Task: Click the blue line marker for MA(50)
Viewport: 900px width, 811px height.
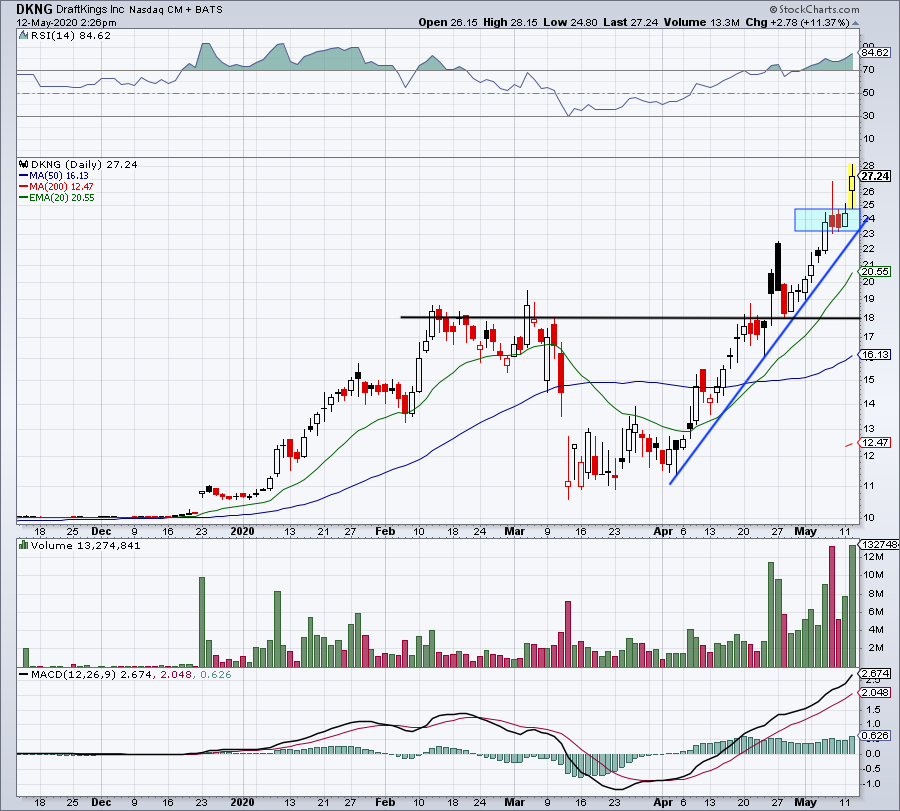Action: click(24, 176)
